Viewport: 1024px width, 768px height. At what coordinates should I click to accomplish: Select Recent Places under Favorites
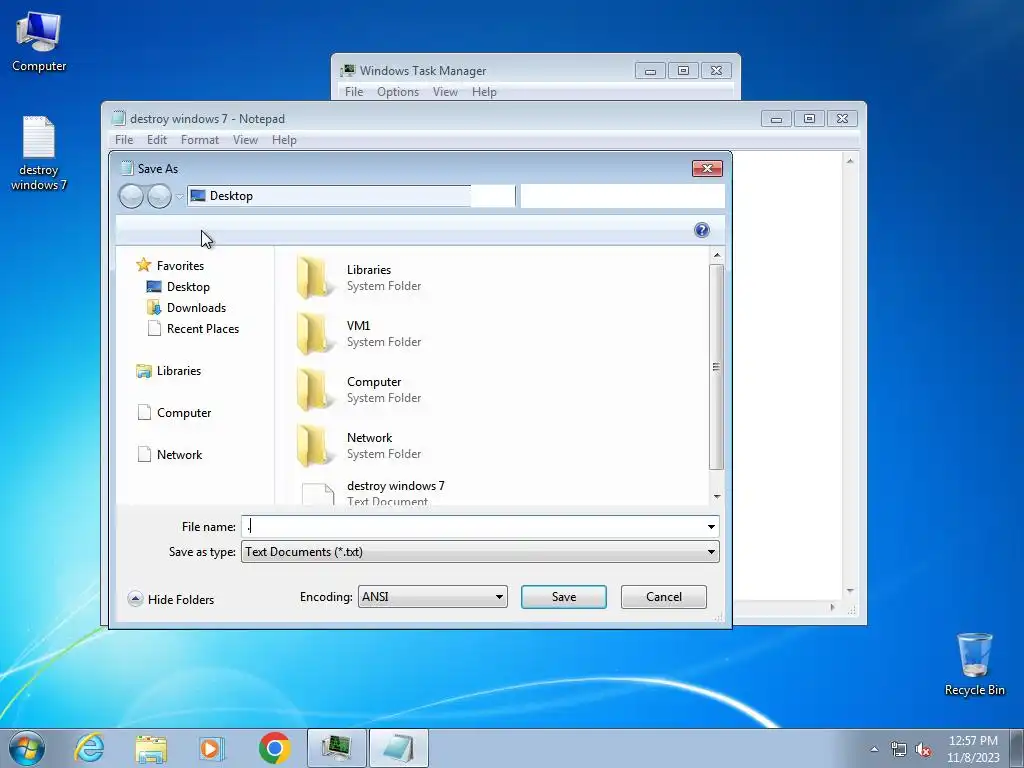[193, 328]
